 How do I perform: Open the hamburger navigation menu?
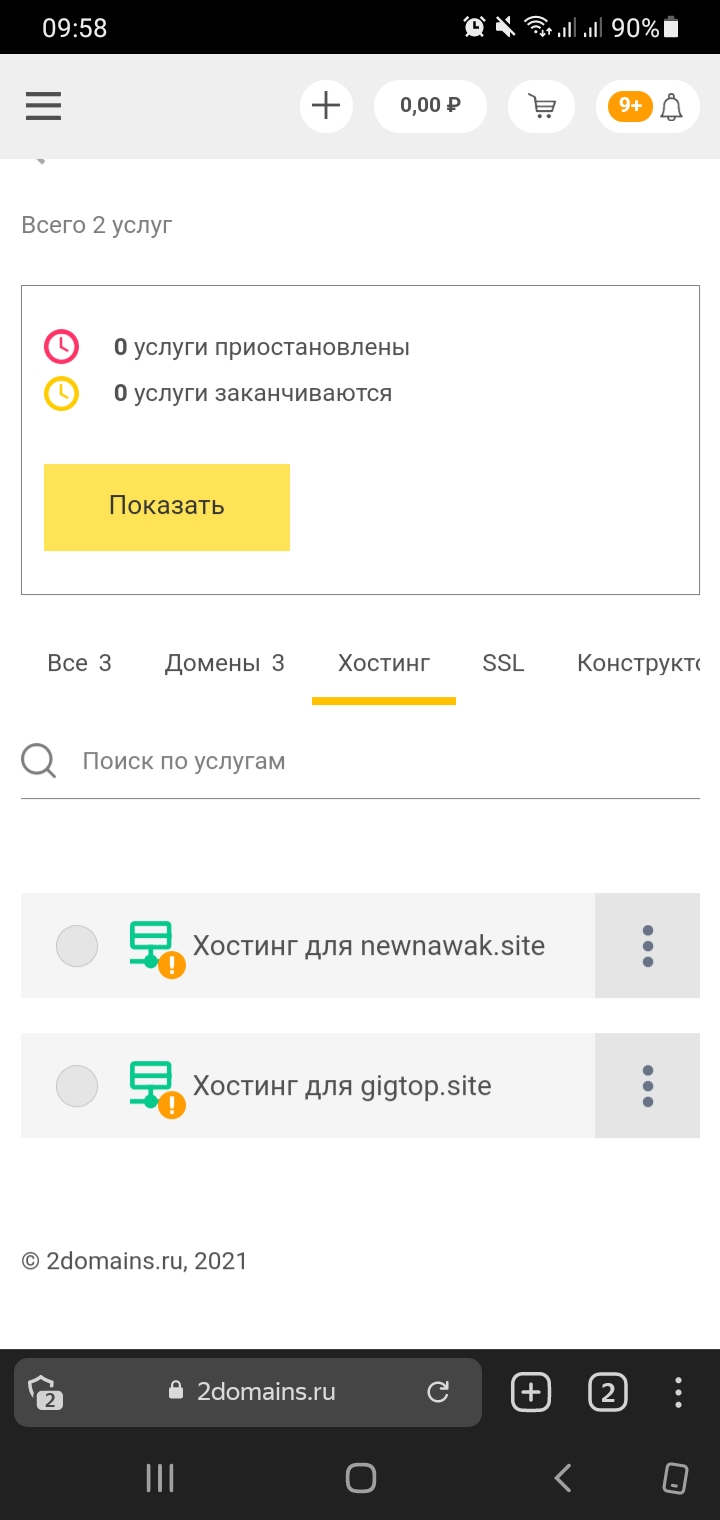(44, 106)
